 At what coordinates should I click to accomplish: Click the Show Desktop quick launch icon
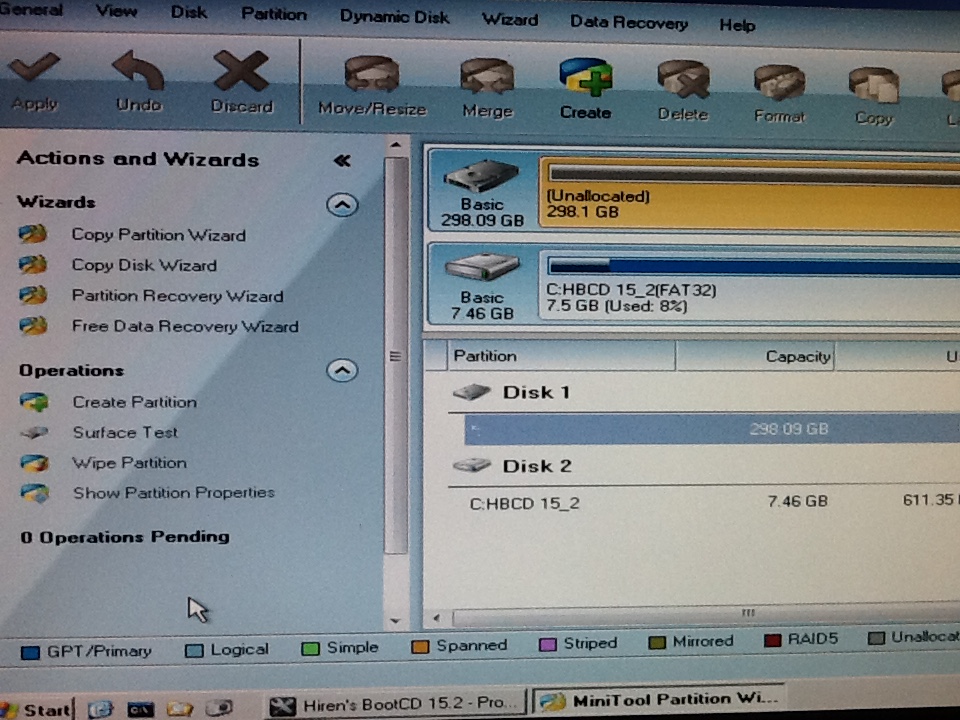pos(100,709)
